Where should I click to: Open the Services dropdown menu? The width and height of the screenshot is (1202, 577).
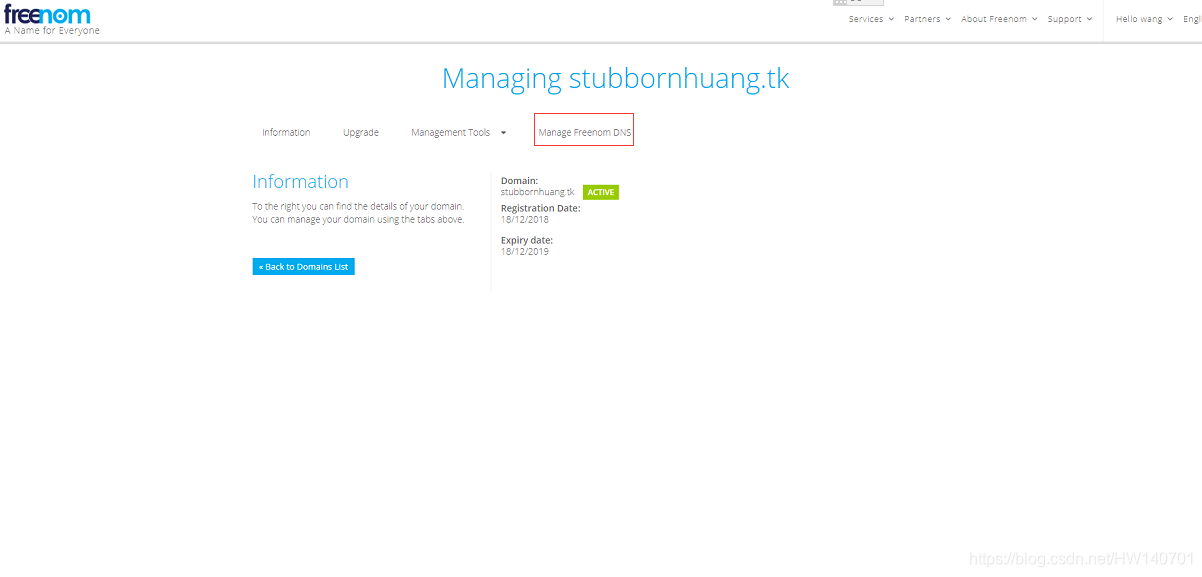click(871, 19)
